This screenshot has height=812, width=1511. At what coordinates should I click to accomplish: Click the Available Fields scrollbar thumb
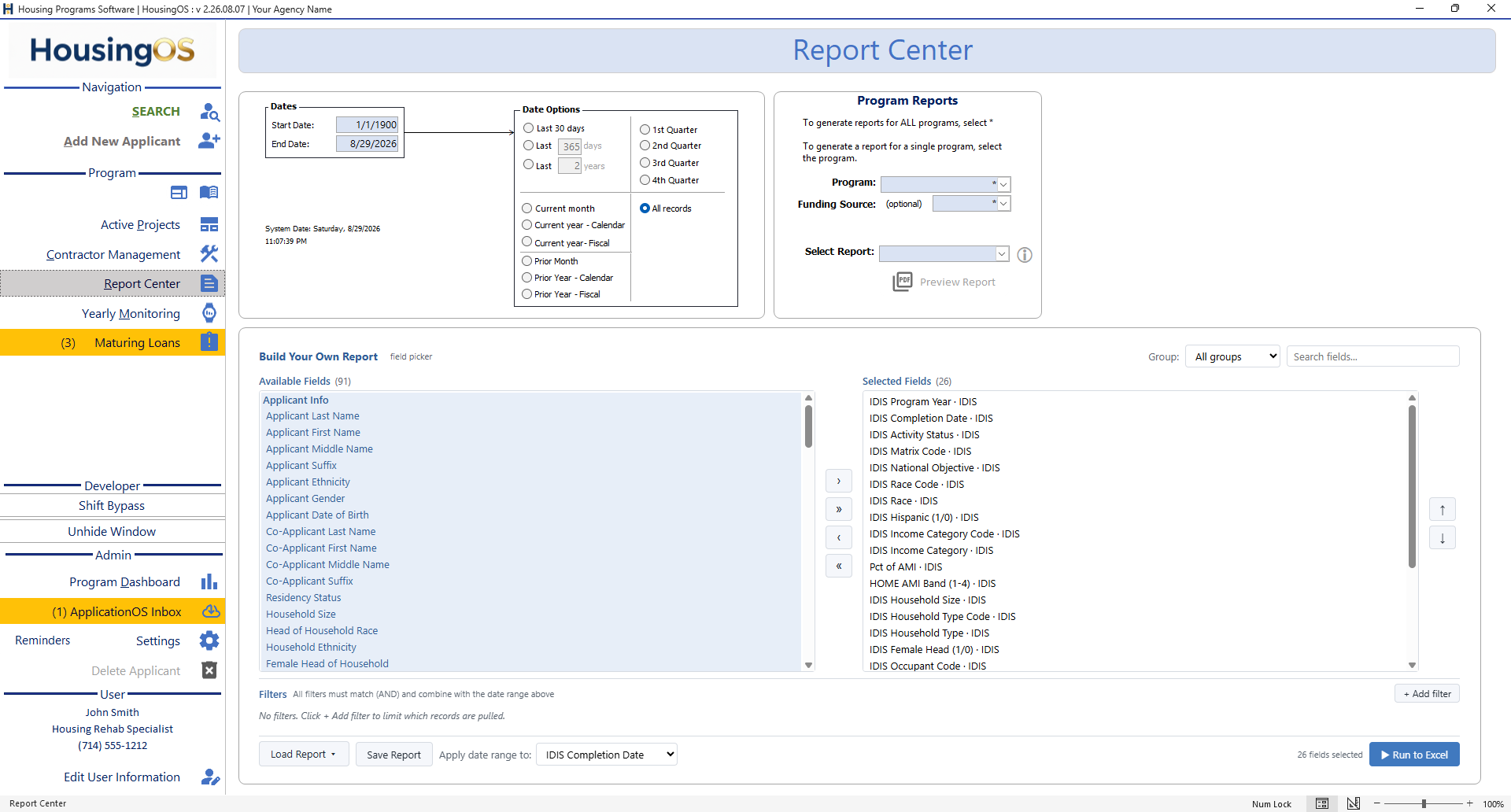click(808, 426)
